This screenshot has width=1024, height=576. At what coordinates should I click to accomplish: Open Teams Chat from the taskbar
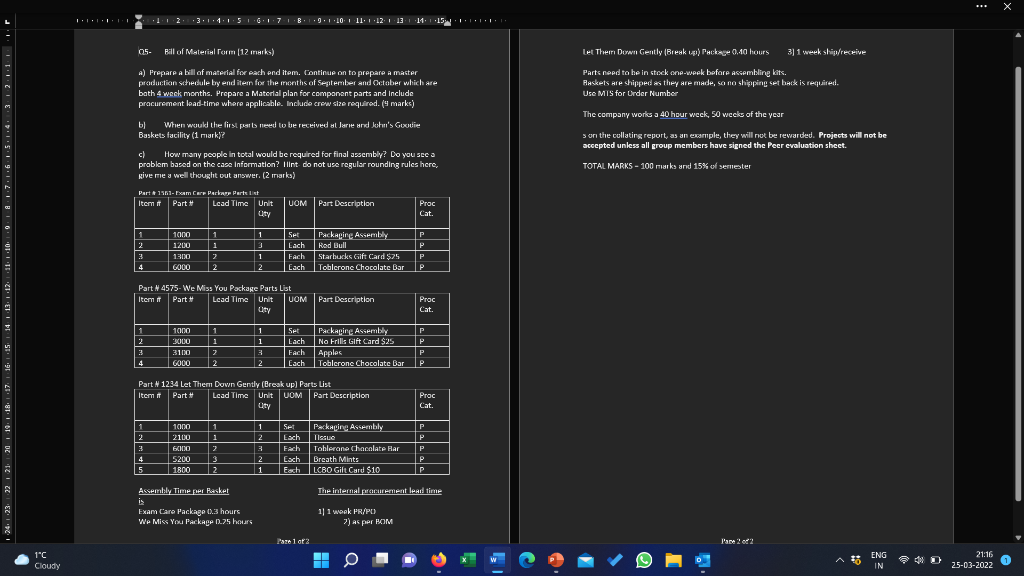[409, 560]
